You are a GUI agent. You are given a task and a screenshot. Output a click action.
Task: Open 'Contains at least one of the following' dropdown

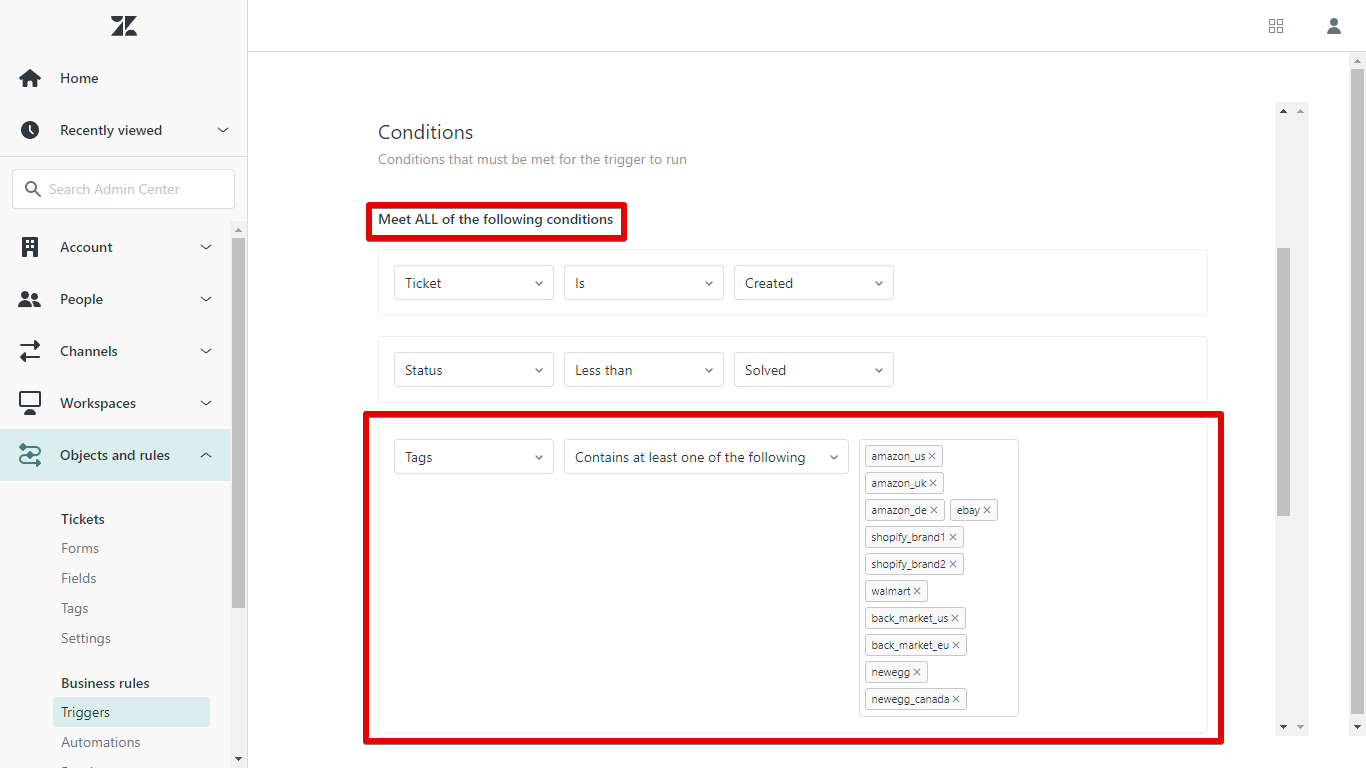(706, 457)
